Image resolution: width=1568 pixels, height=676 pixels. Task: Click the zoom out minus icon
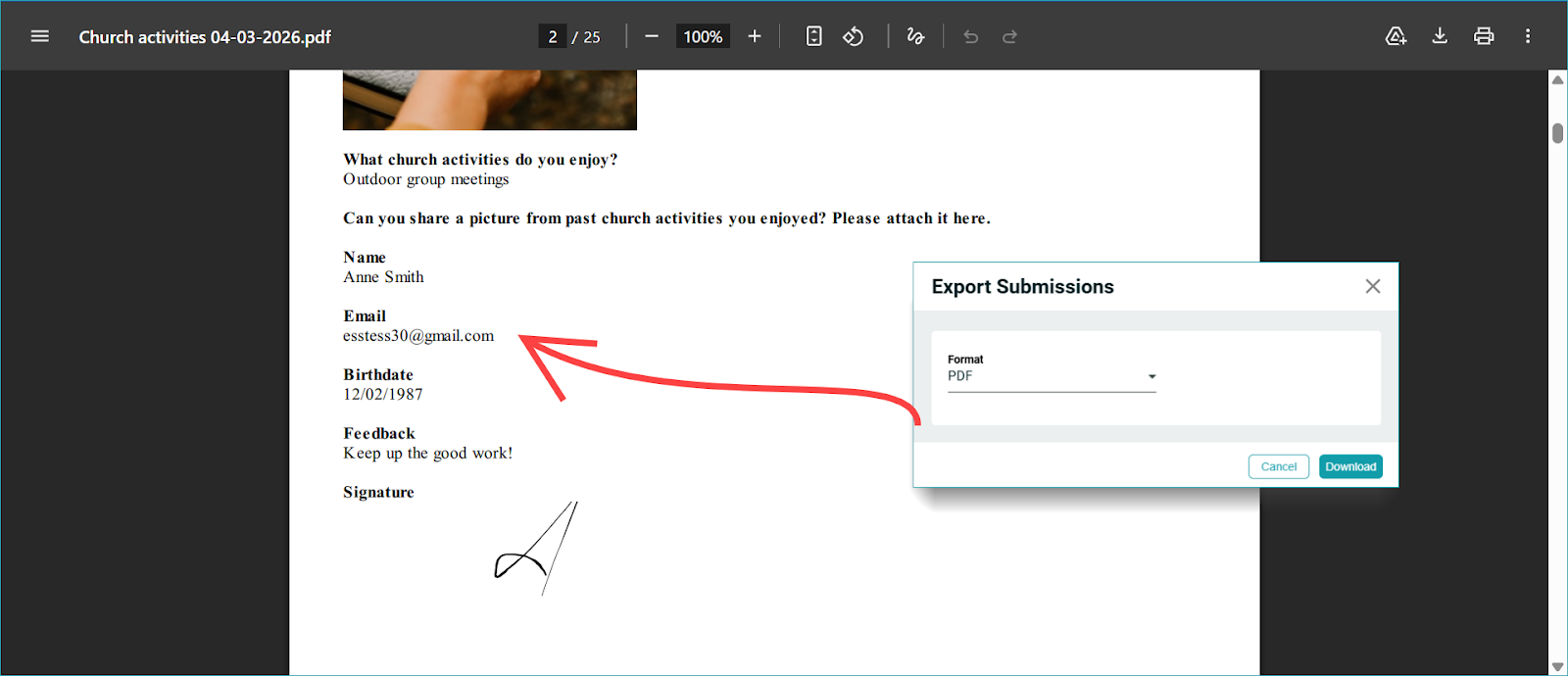pos(652,36)
